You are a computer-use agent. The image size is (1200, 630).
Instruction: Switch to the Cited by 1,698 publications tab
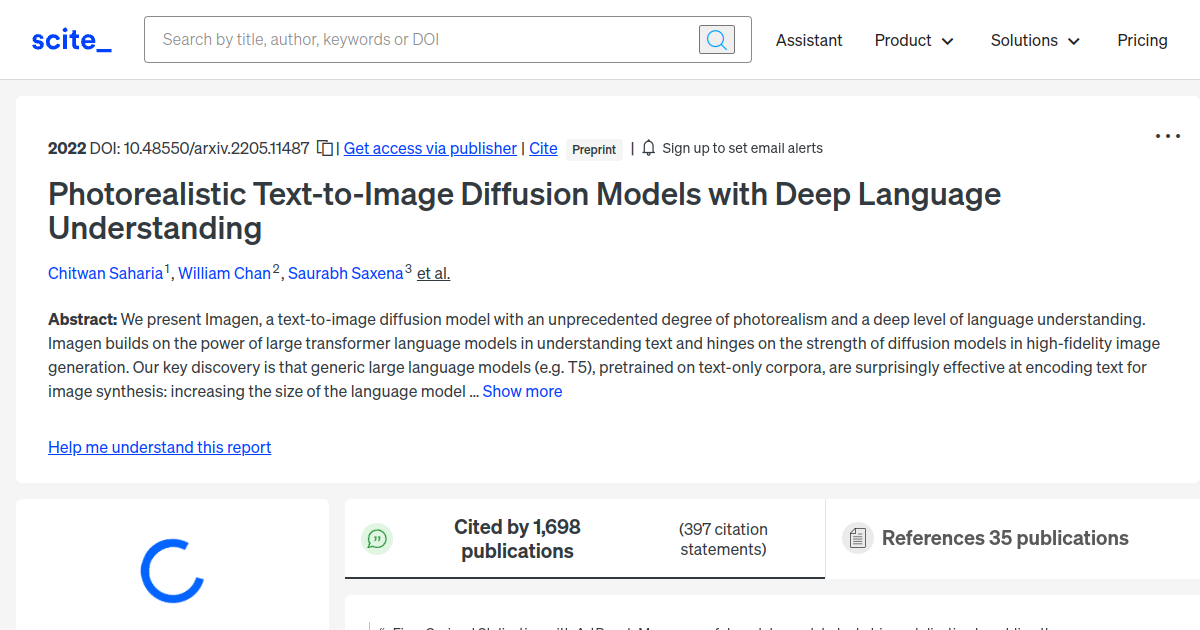[x=517, y=539]
